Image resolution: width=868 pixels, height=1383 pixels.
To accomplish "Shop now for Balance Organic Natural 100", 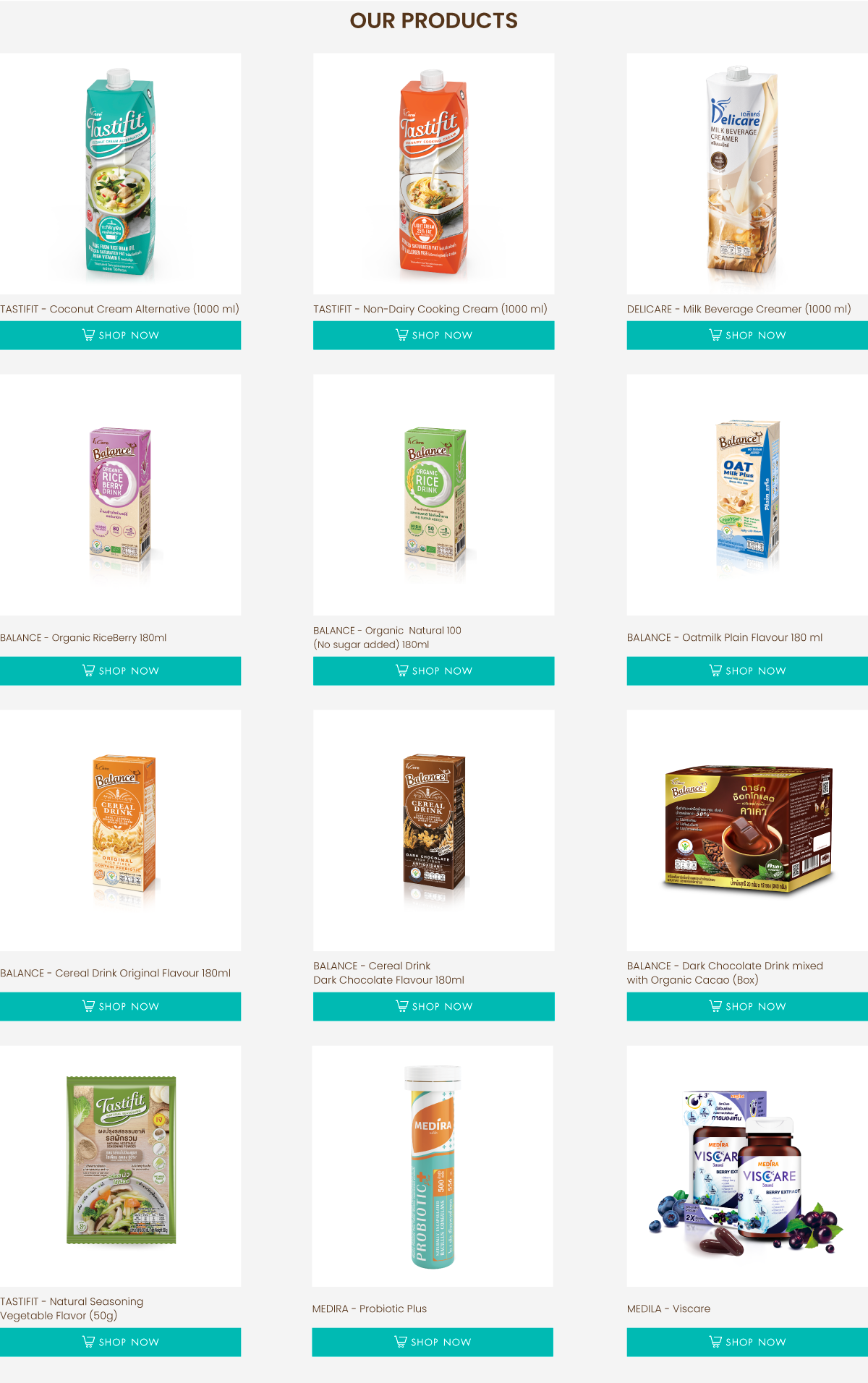I will click(x=434, y=671).
